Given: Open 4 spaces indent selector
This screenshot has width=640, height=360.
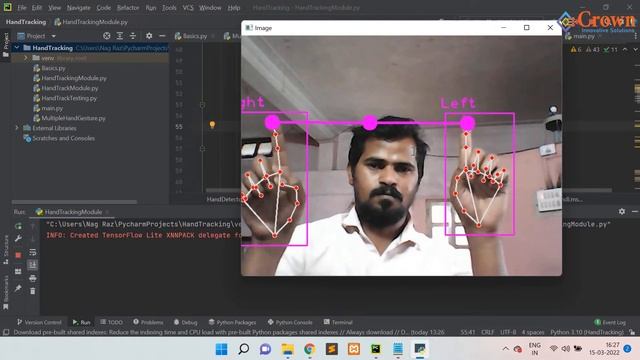Looking at the screenshot, I should [x=533, y=332].
